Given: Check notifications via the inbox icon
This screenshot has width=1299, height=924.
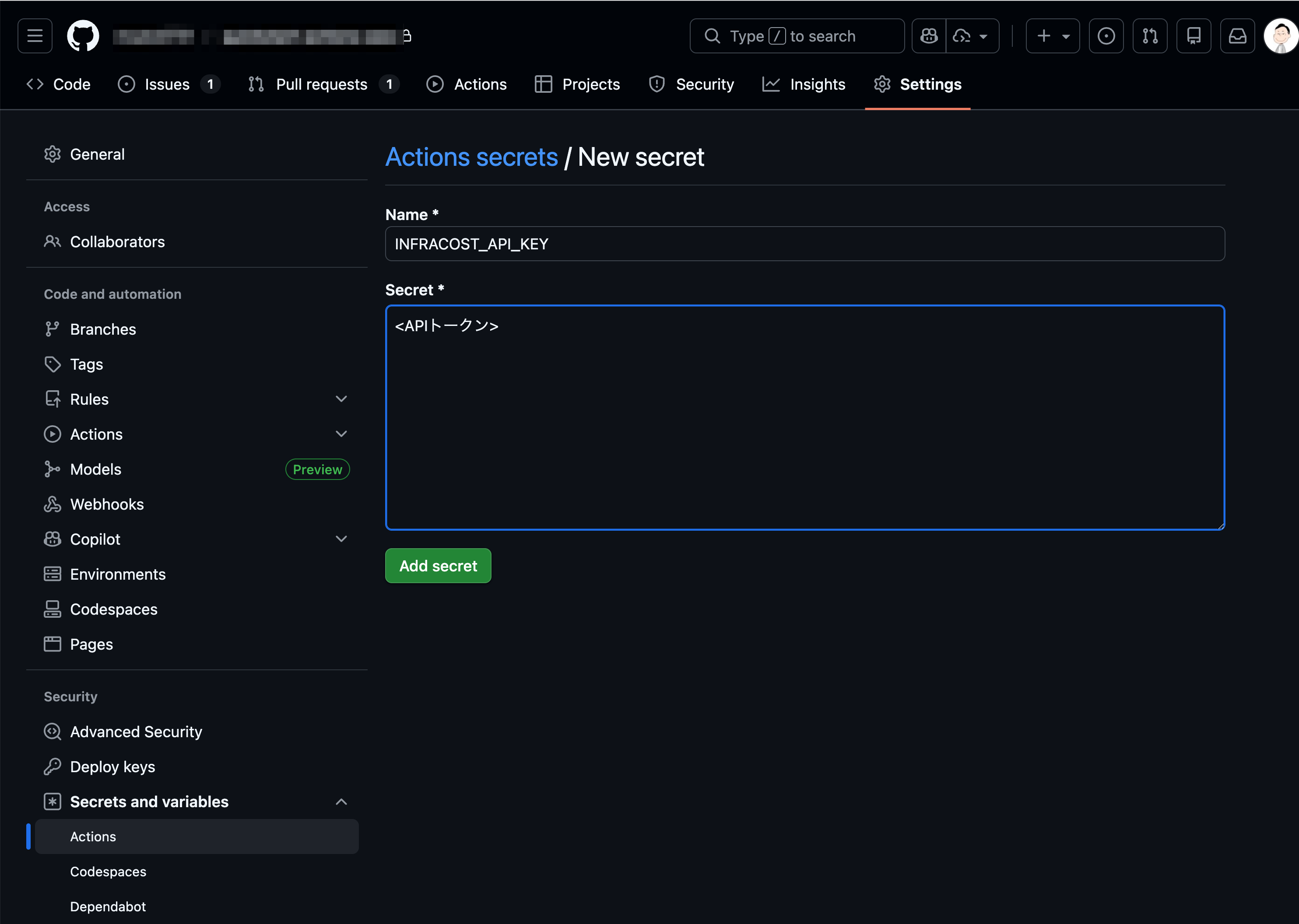Looking at the screenshot, I should click(x=1238, y=35).
